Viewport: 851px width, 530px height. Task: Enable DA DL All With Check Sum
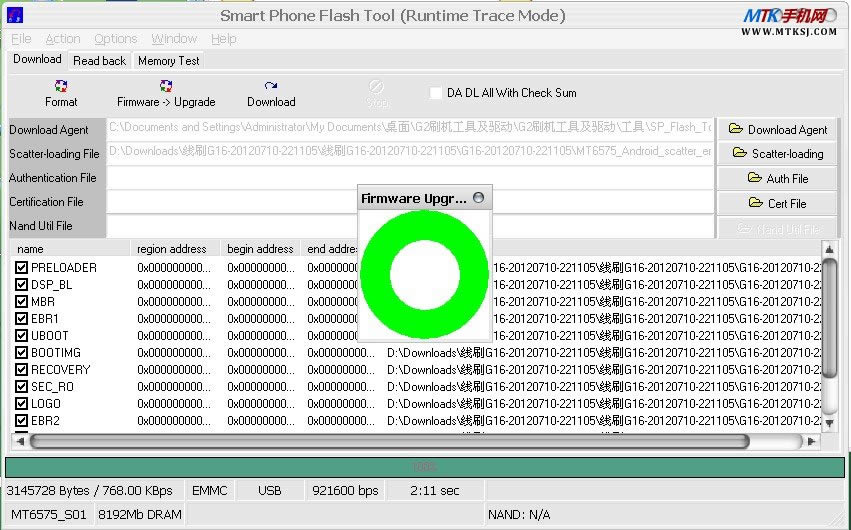click(435, 93)
